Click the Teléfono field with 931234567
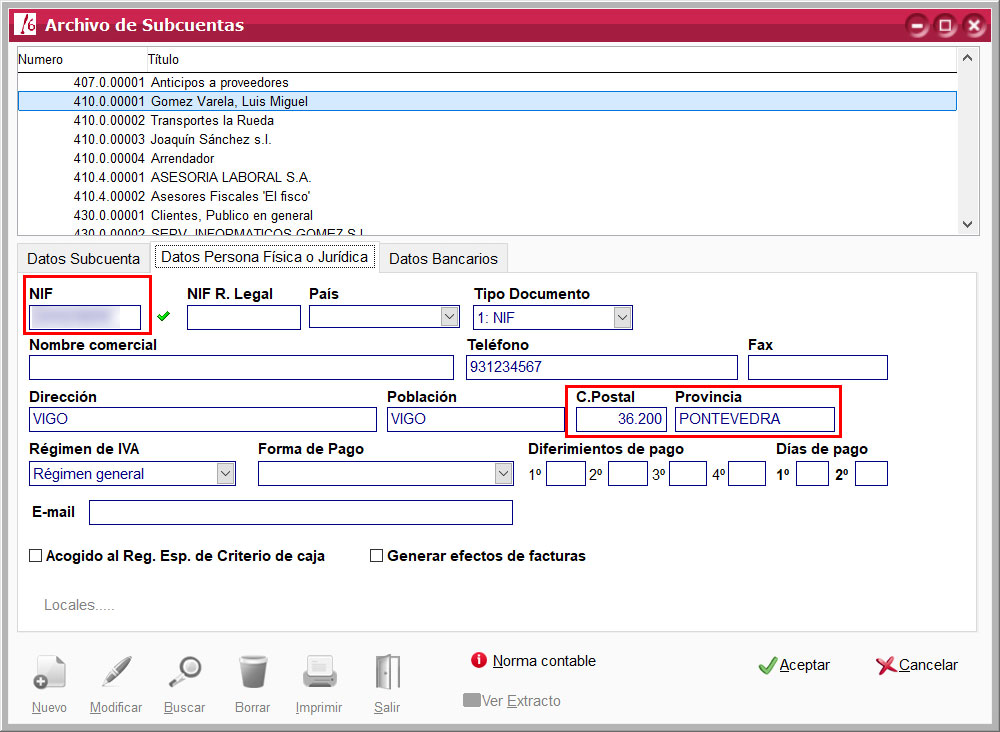Image resolution: width=1000 pixels, height=732 pixels. (601, 367)
